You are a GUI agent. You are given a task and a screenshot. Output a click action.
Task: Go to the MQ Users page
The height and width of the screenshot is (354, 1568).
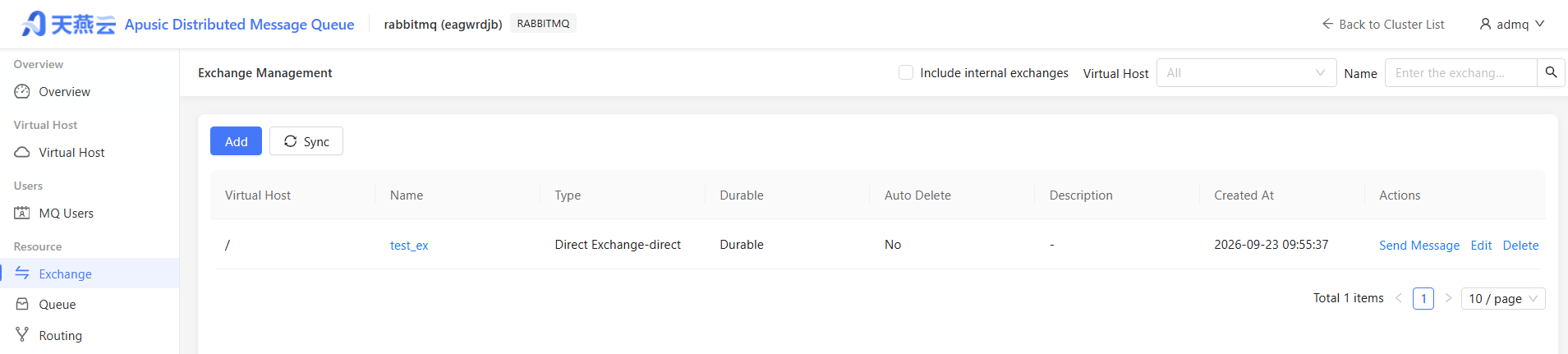pyautogui.click(x=90, y=213)
